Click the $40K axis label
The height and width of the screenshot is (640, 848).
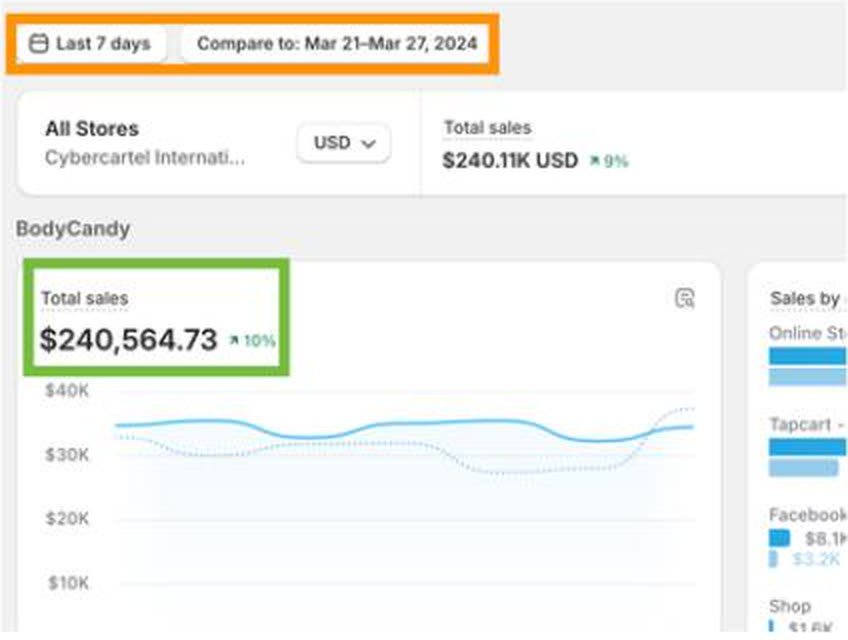coord(67,391)
